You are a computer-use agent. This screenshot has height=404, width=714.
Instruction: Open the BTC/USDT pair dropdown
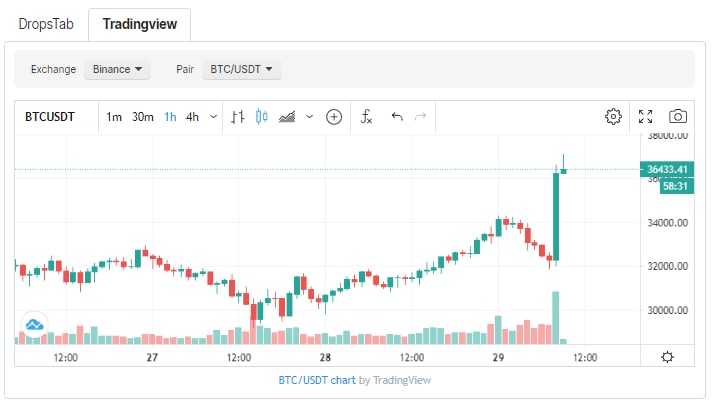pos(241,69)
